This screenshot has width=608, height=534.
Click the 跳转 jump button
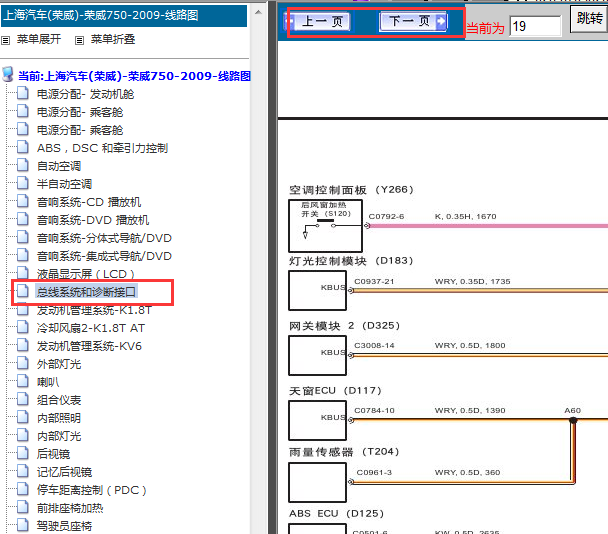click(589, 19)
